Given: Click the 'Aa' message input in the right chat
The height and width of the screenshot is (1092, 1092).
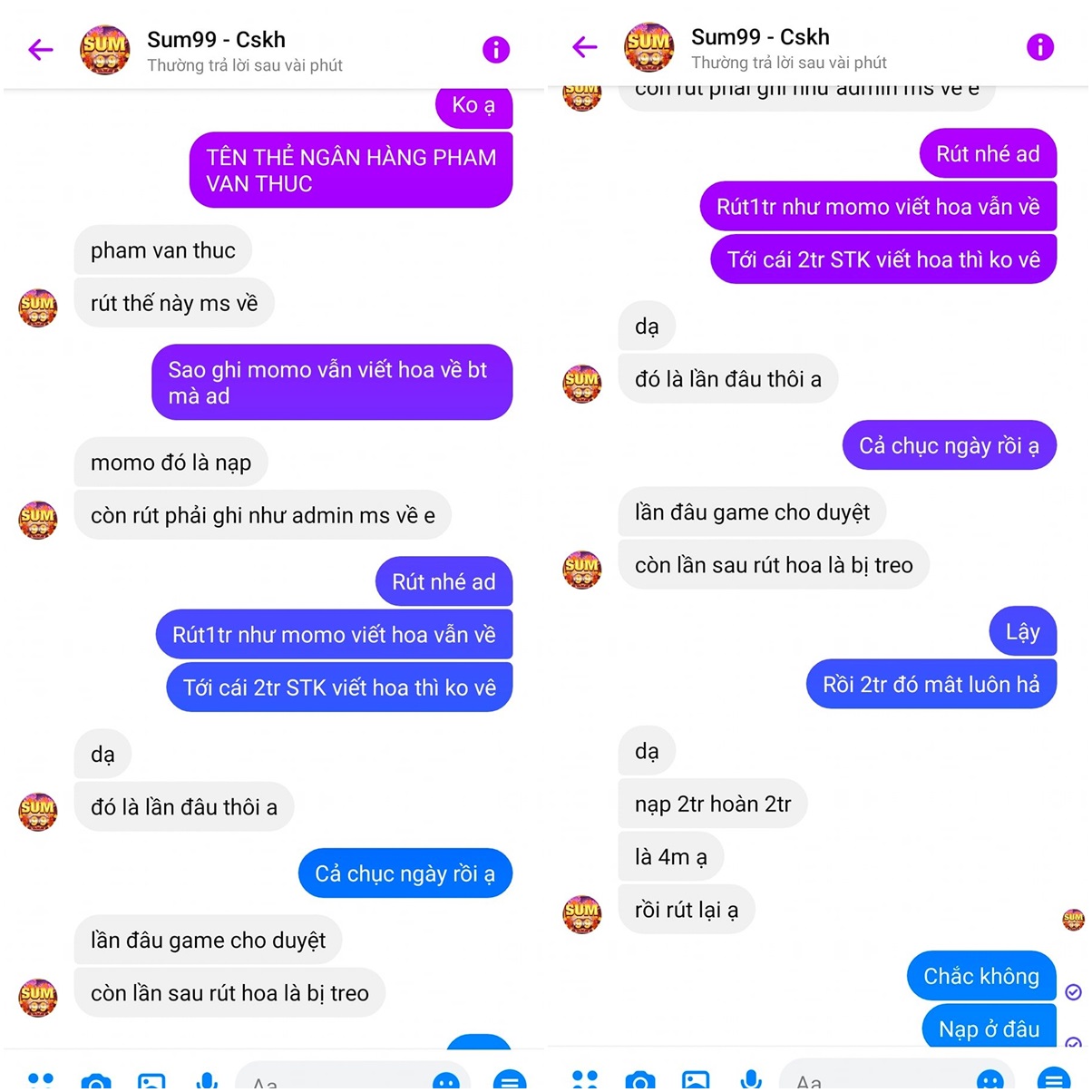Looking at the screenshot, I should coord(898,1077).
